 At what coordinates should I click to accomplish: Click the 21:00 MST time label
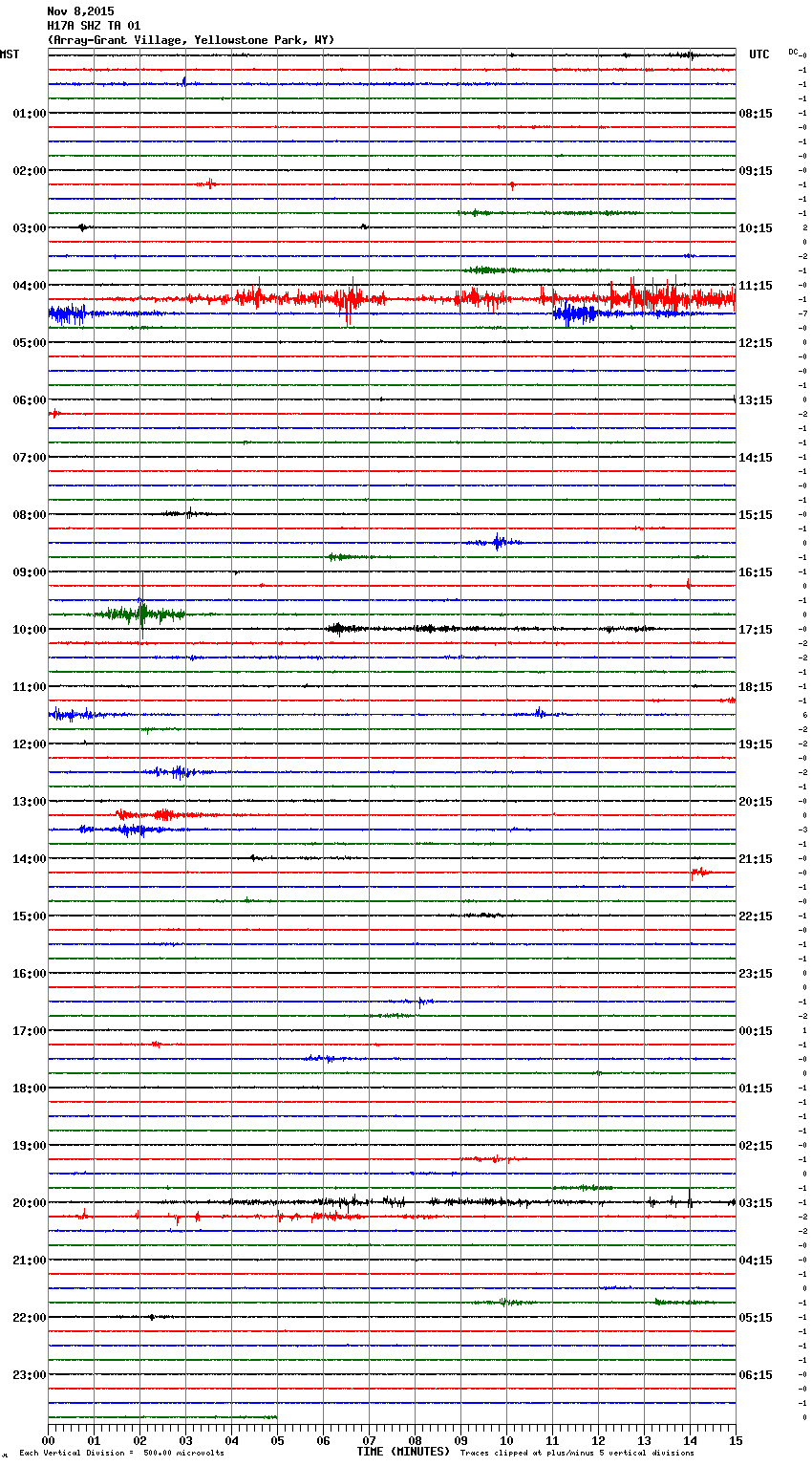30,1261
